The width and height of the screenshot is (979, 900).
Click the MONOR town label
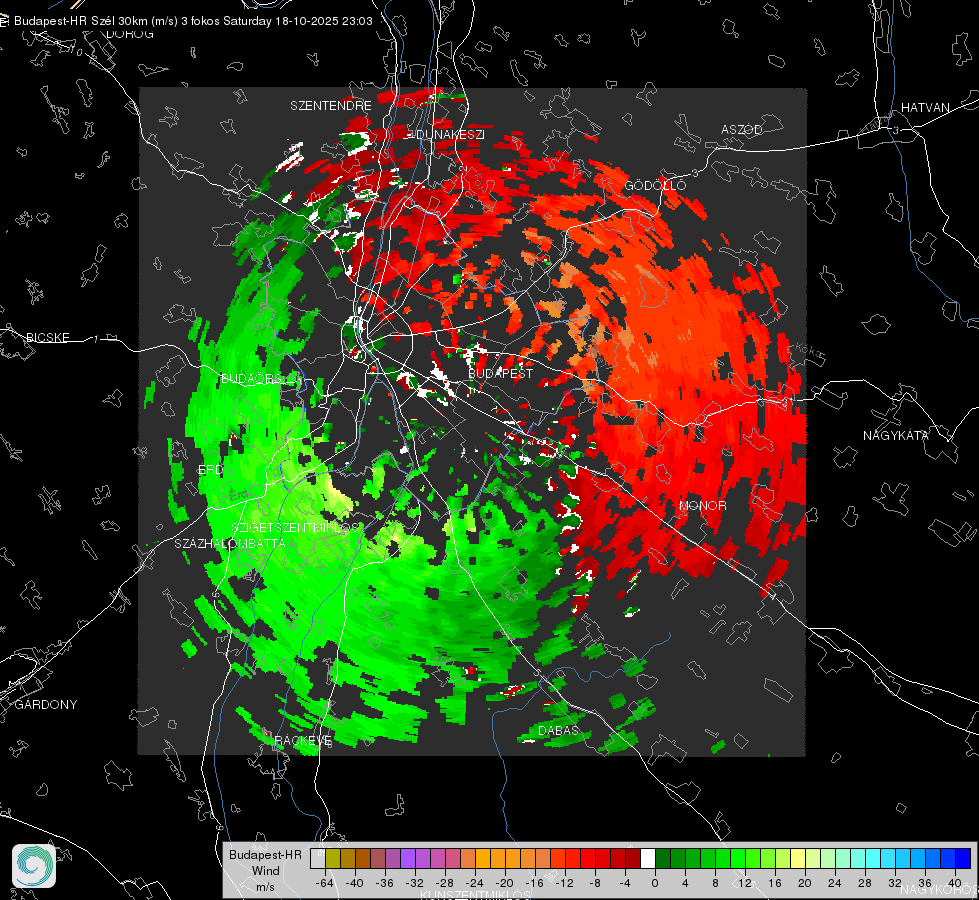tap(702, 505)
